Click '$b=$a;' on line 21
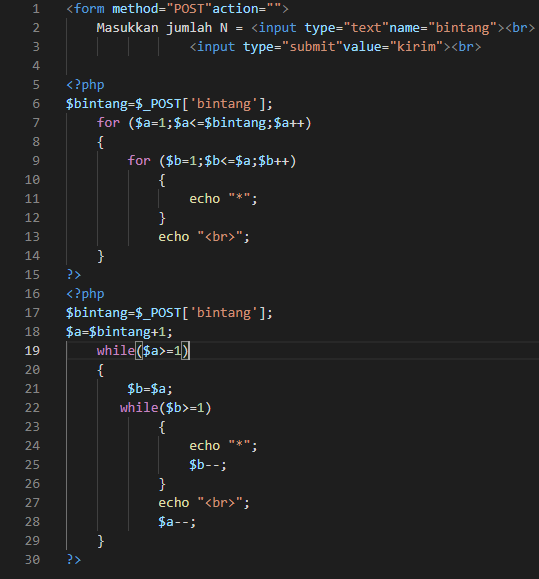The image size is (539, 579). pyautogui.click(x=150, y=389)
